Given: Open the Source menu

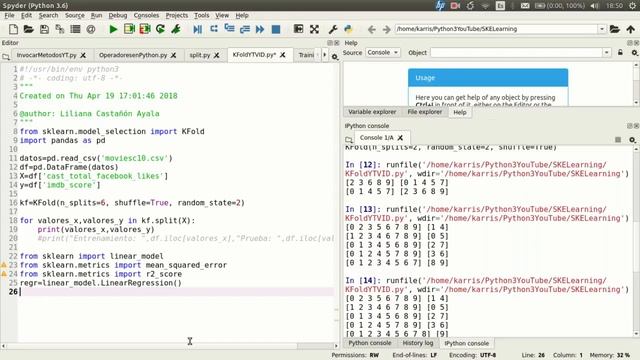Looking at the screenshot, I should tap(75, 15).
